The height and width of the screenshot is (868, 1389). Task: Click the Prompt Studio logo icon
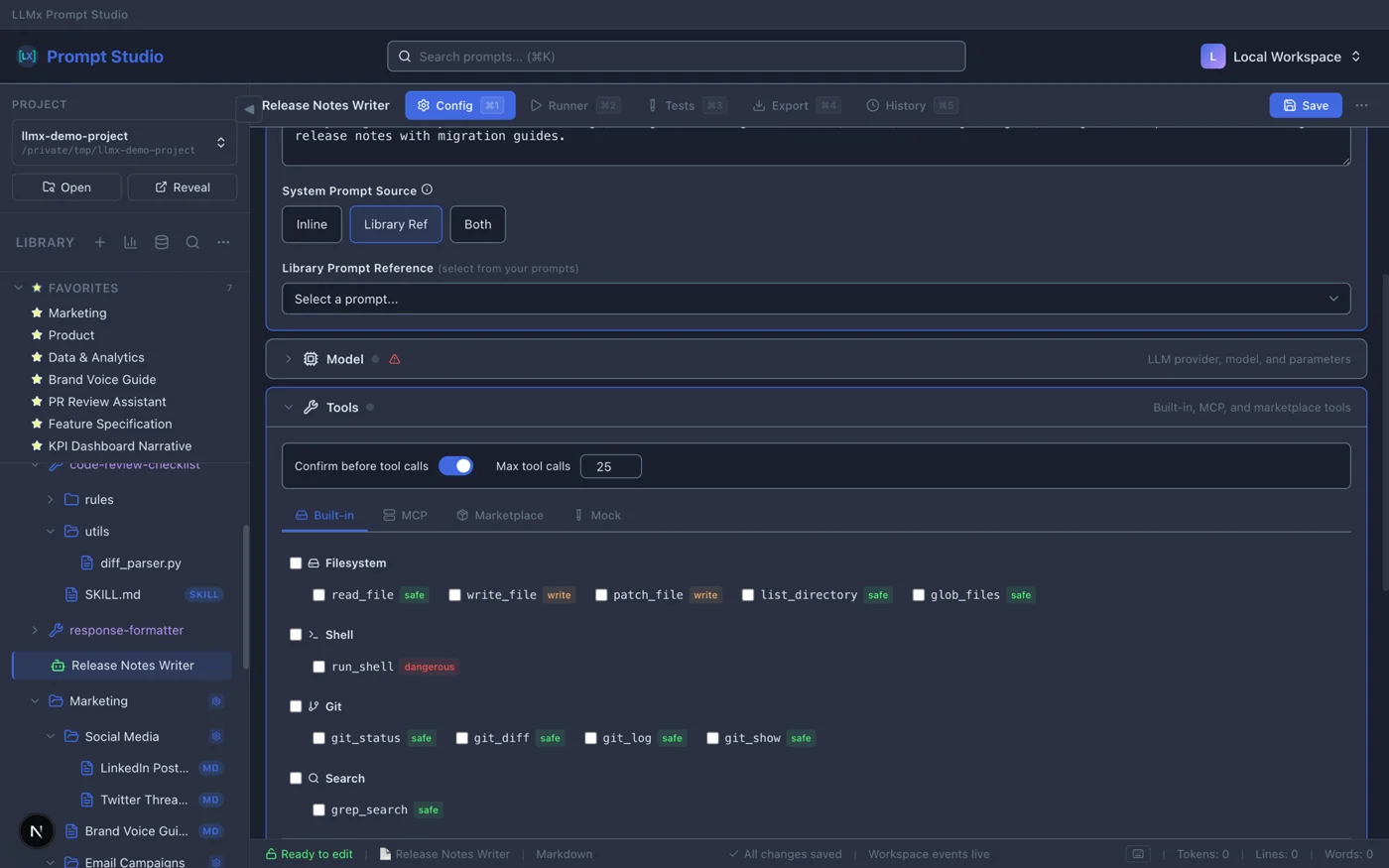point(27,56)
